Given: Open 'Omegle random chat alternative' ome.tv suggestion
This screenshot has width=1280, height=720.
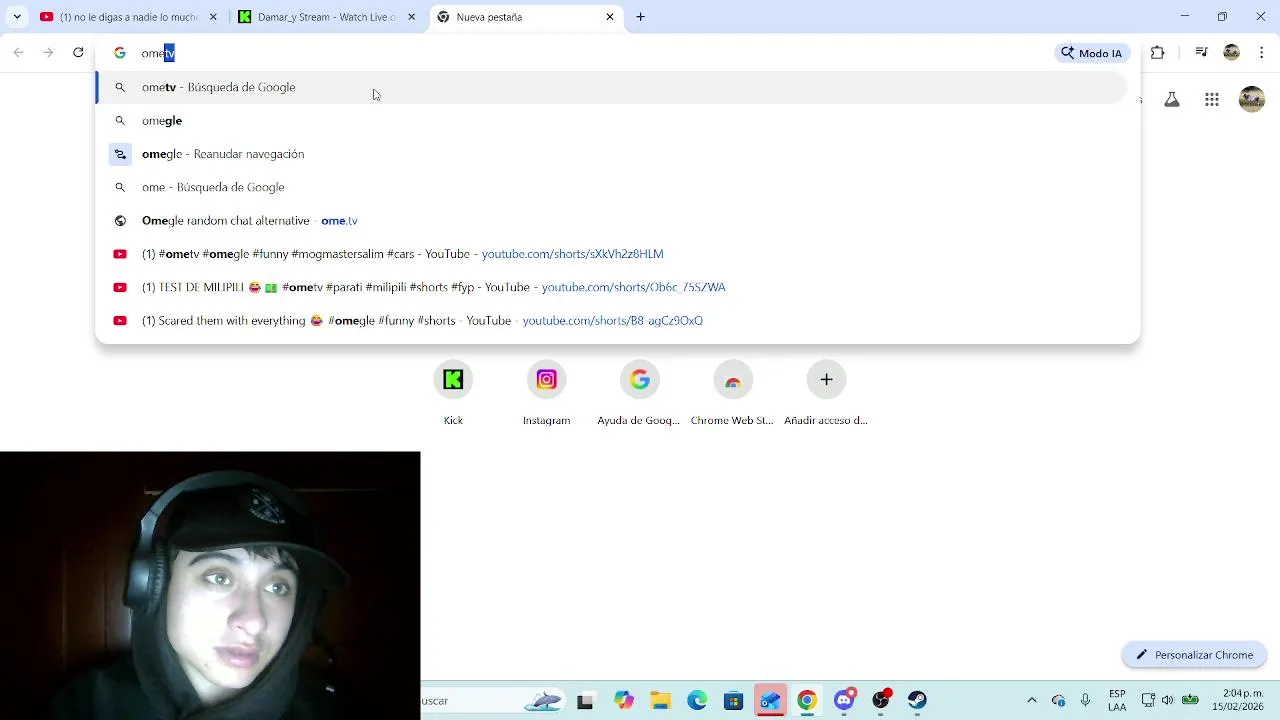Looking at the screenshot, I should tap(612, 220).
